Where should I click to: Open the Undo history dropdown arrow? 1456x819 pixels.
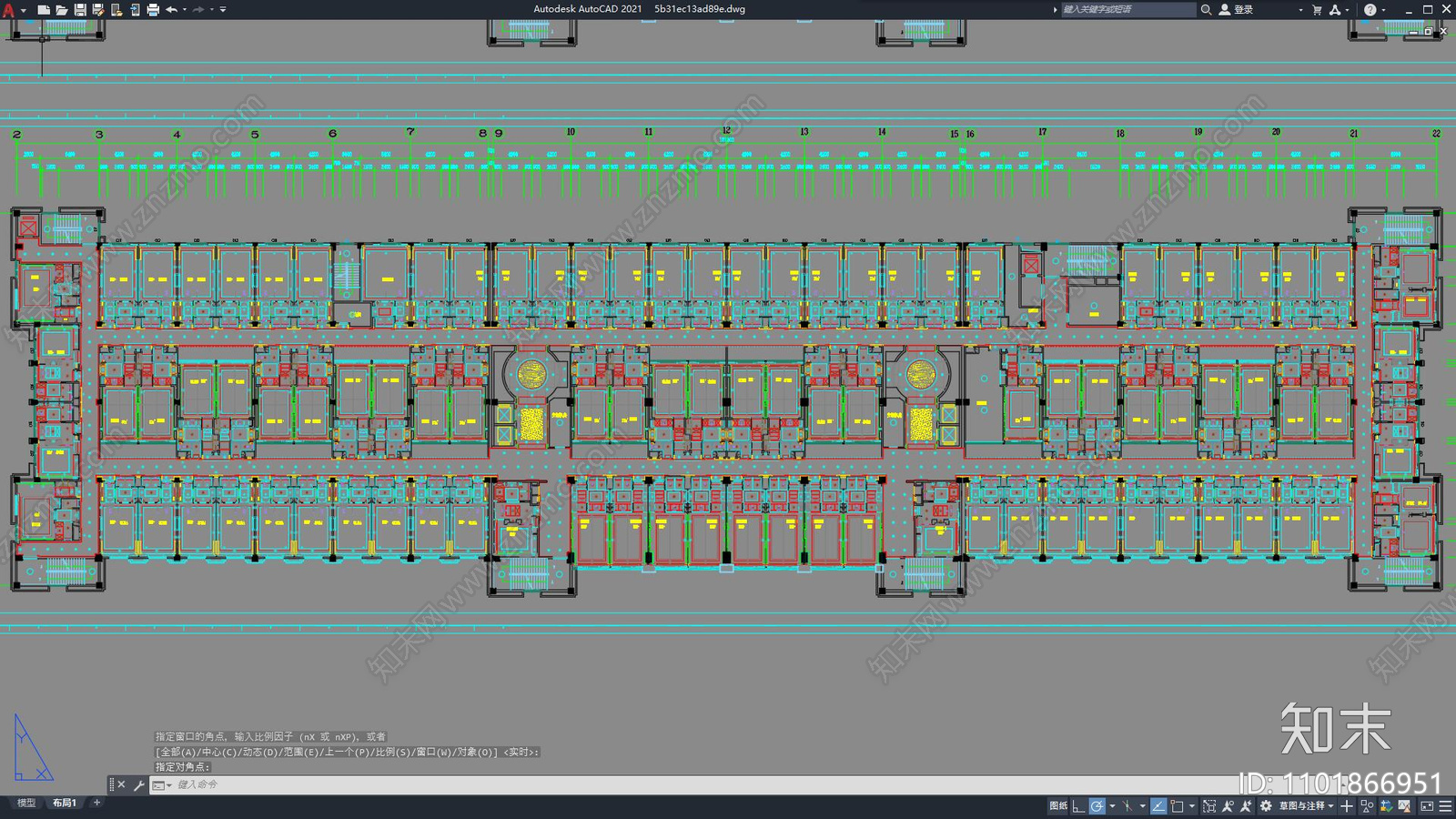click(x=185, y=10)
